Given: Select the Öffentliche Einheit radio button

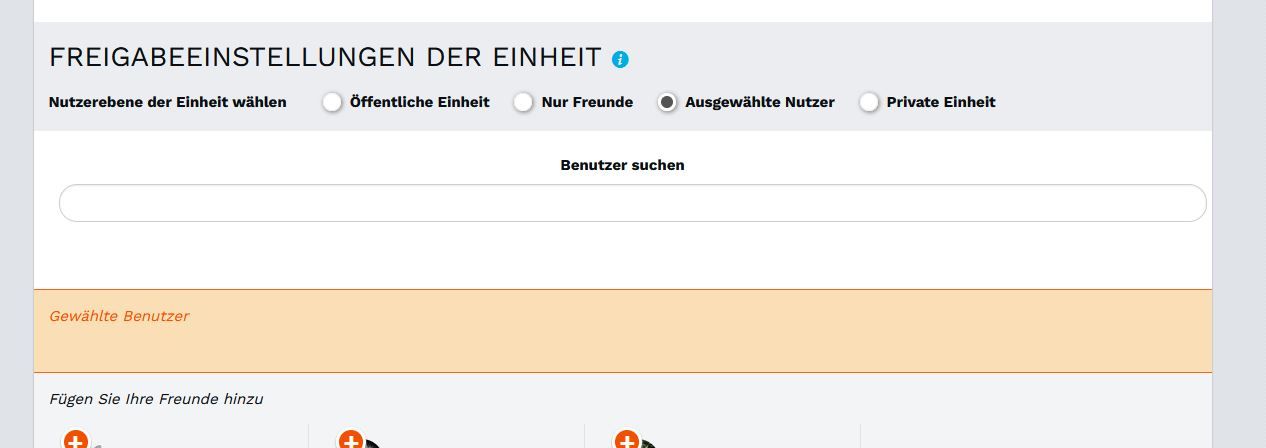Looking at the screenshot, I should point(332,102).
